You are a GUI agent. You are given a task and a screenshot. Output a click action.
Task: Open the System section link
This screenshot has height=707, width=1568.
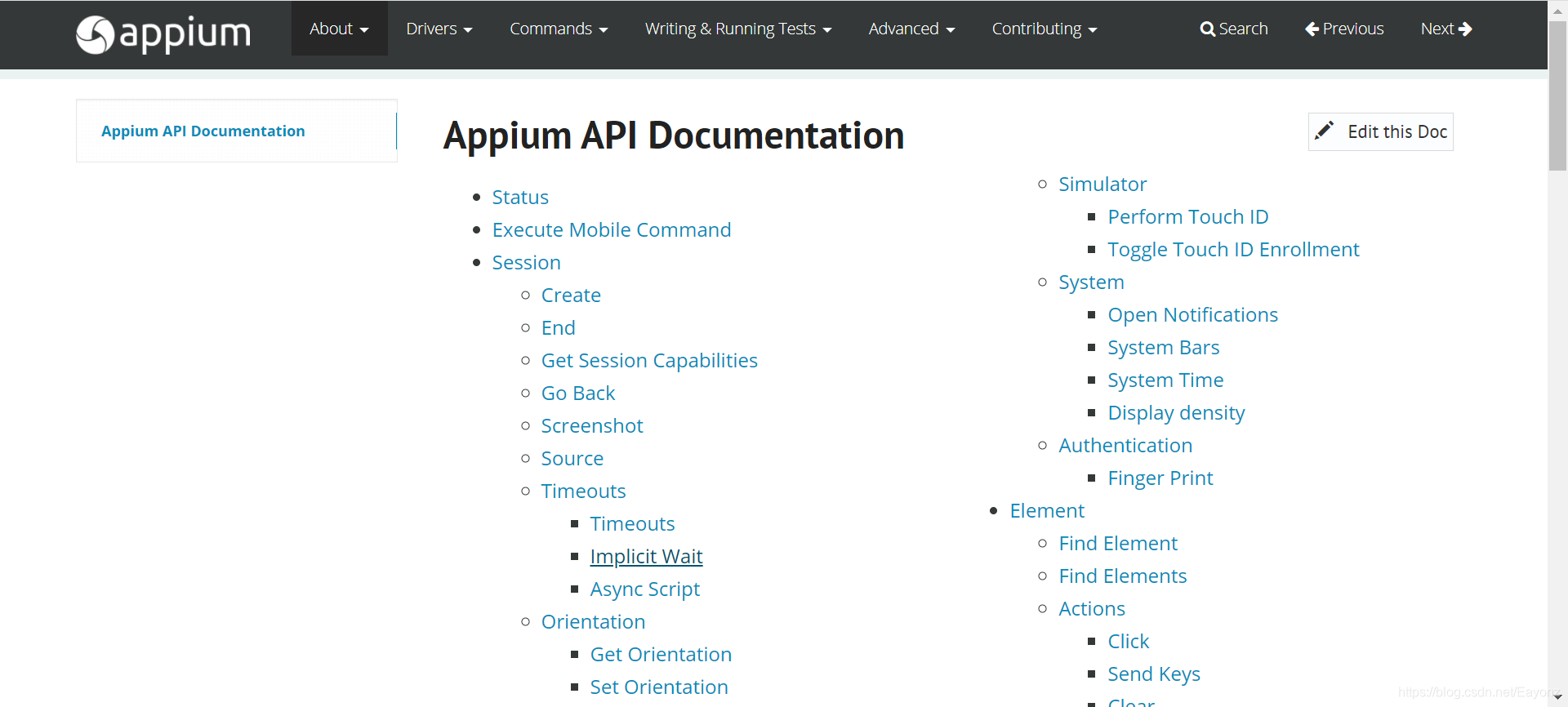[x=1091, y=282]
